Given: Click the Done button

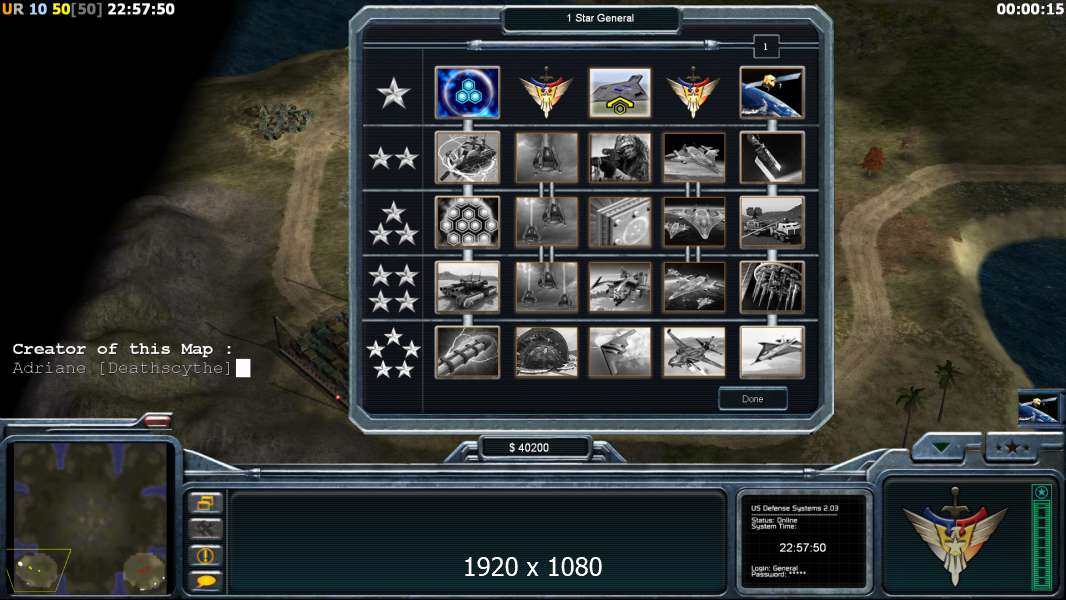Looking at the screenshot, I should (753, 399).
